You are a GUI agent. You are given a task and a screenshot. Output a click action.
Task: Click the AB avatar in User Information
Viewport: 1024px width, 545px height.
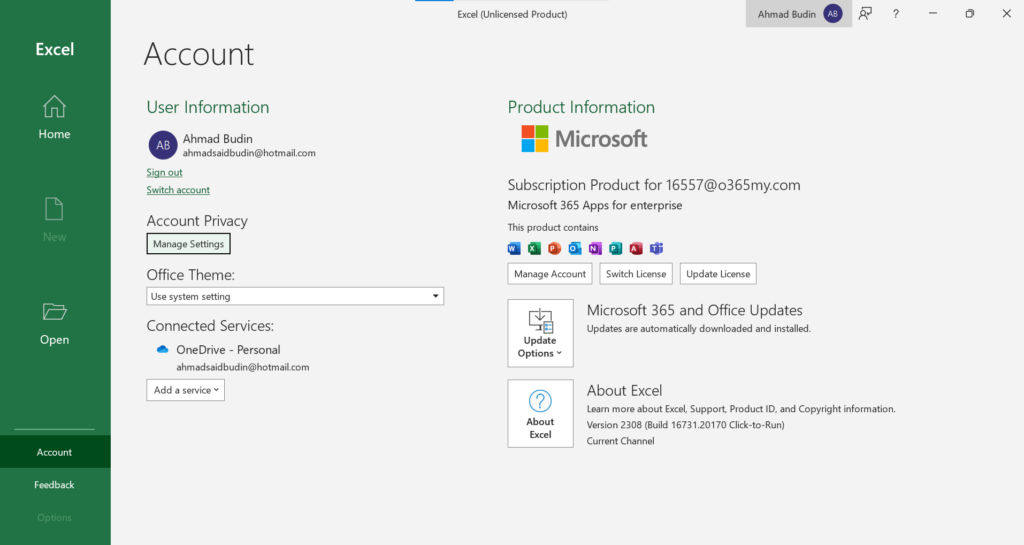point(163,145)
